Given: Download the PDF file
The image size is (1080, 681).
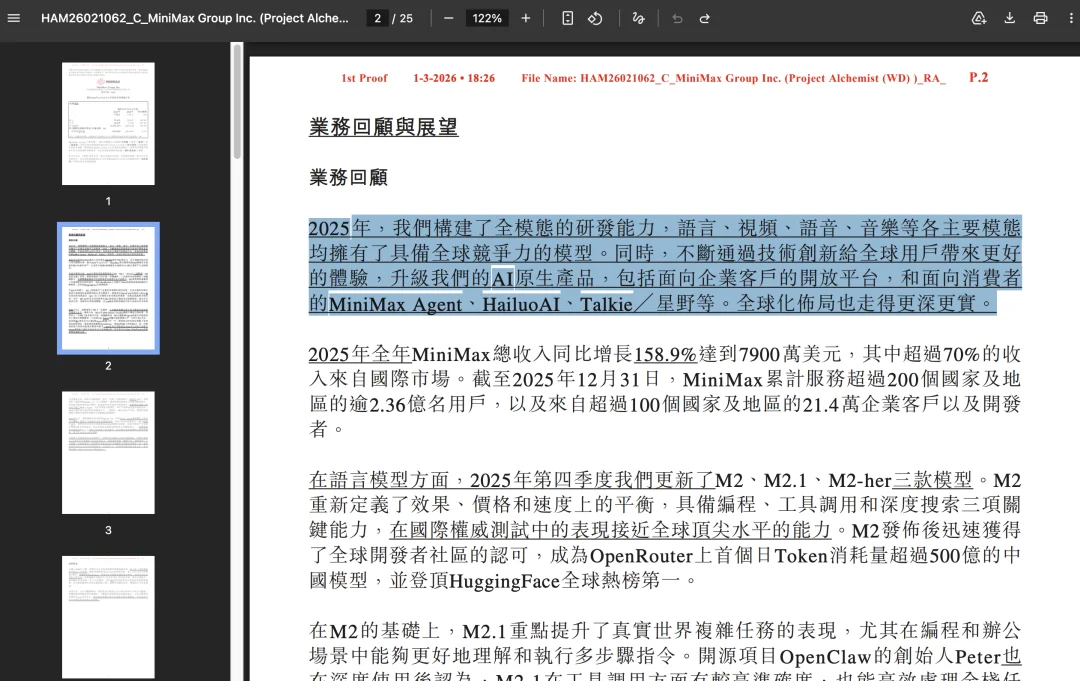Looking at the screenshot, I should pyautogui.click(x=1010, y=17).
